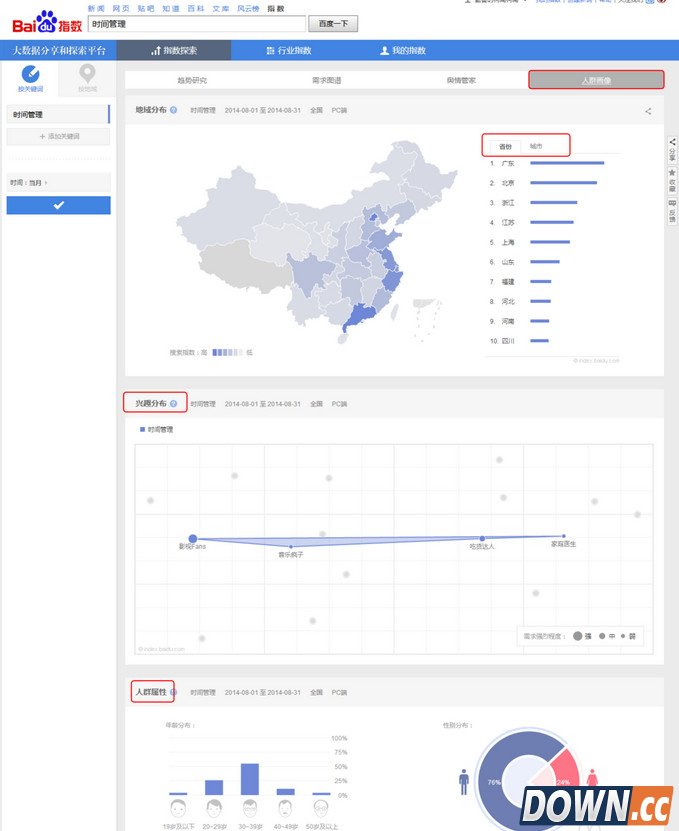Viewport: 679px width, 831px height.
Task: Click the male figure icon
Action: 464,782
